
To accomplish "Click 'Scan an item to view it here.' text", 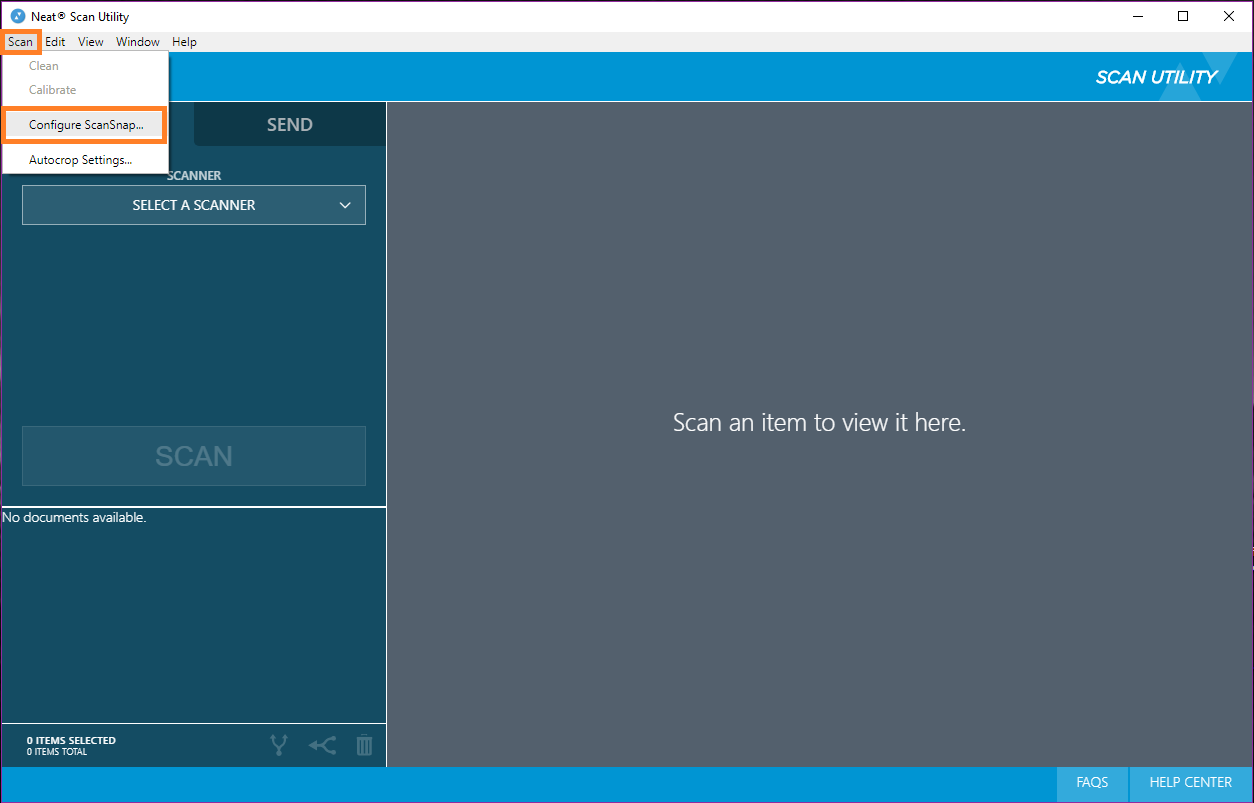I will point(820,423).
